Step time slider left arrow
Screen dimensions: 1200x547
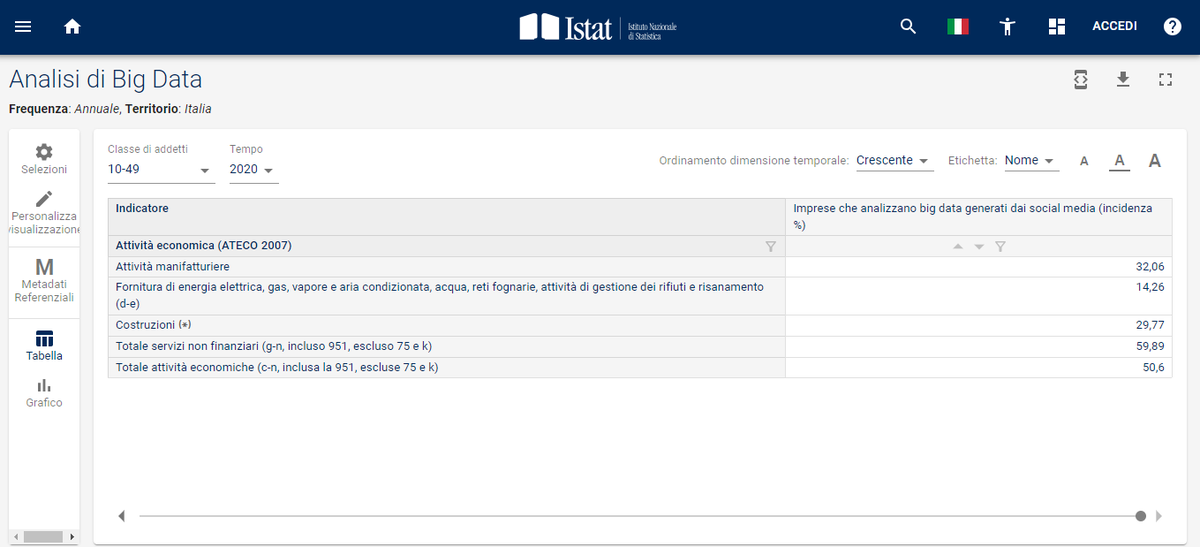coord(122,516)
